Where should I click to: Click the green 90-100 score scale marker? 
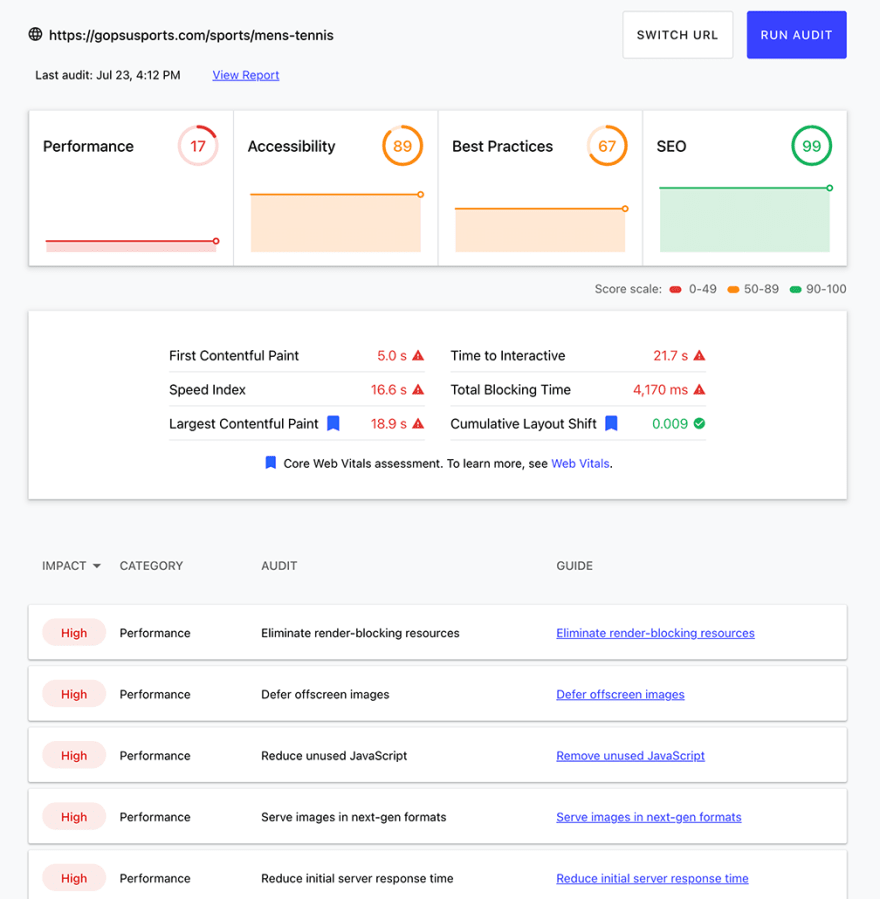[795, 289]
